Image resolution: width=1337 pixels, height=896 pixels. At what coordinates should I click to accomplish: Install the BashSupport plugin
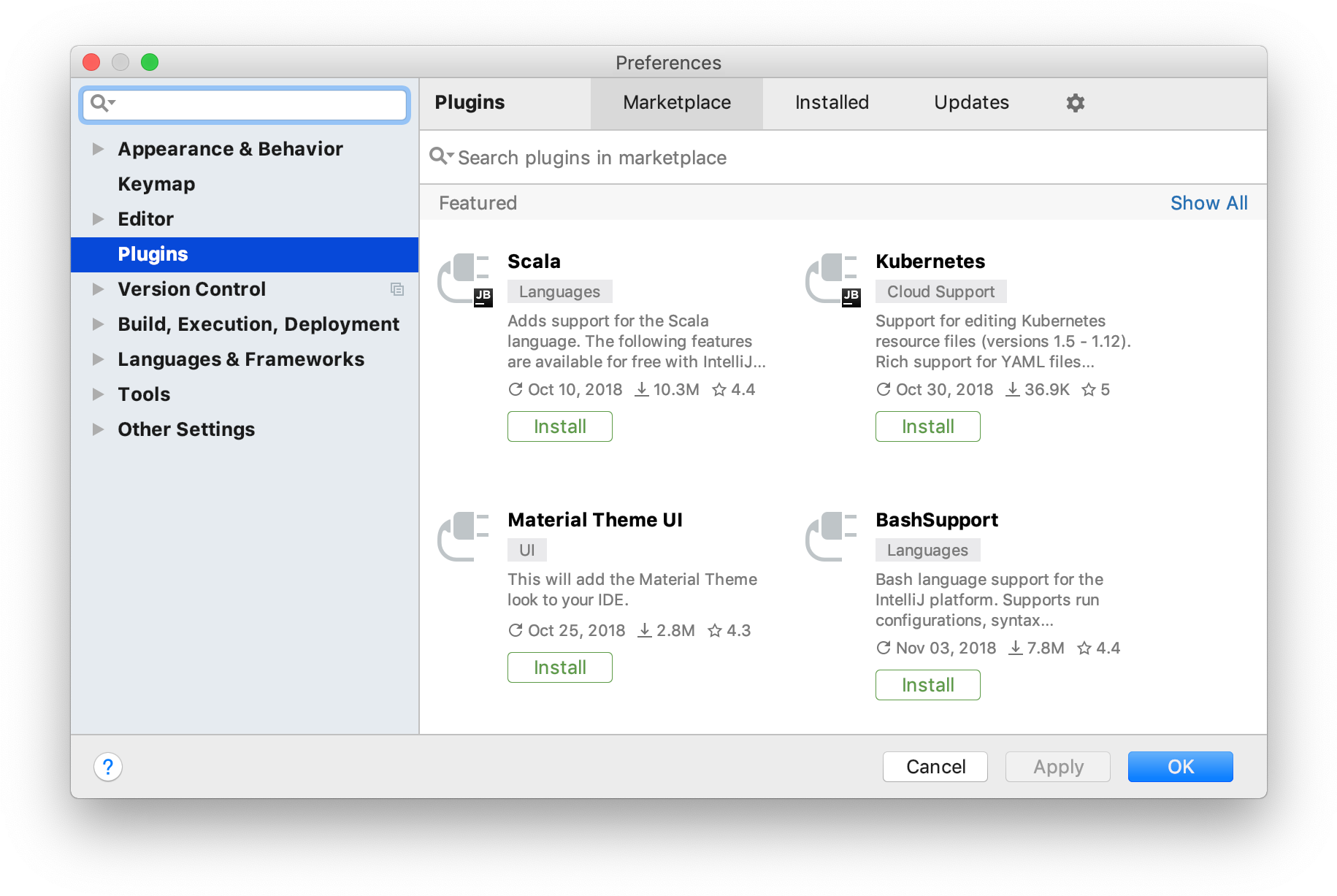(x=927, y=684)
